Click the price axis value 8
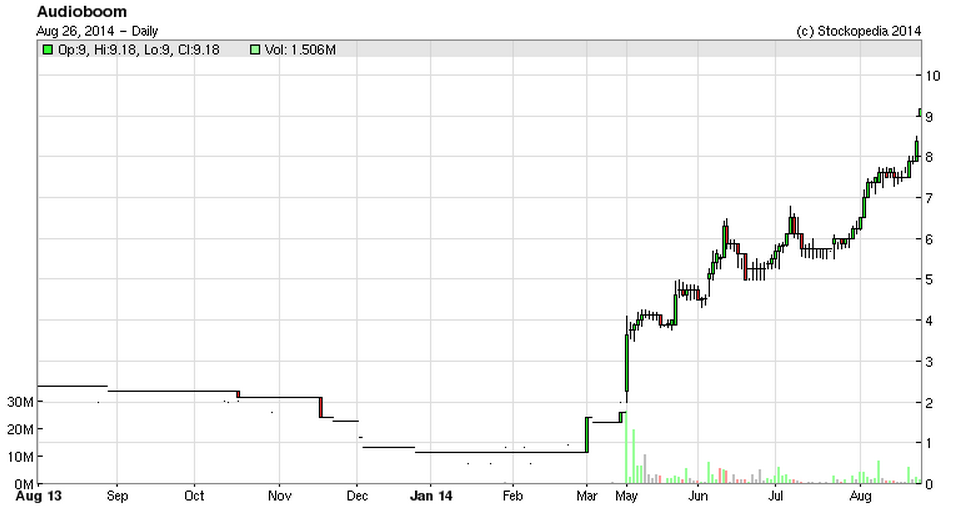 [x=929, y=157]
